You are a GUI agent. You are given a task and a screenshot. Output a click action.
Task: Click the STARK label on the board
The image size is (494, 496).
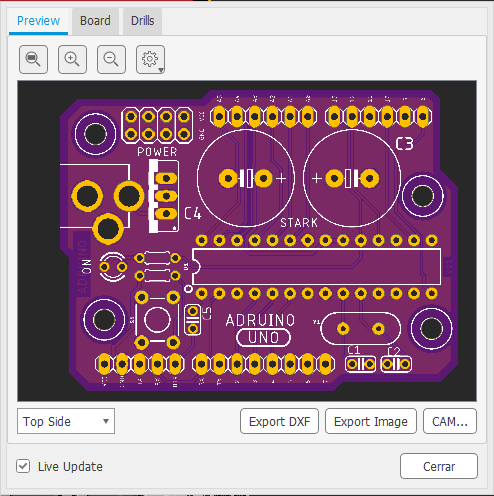[299, 223]
